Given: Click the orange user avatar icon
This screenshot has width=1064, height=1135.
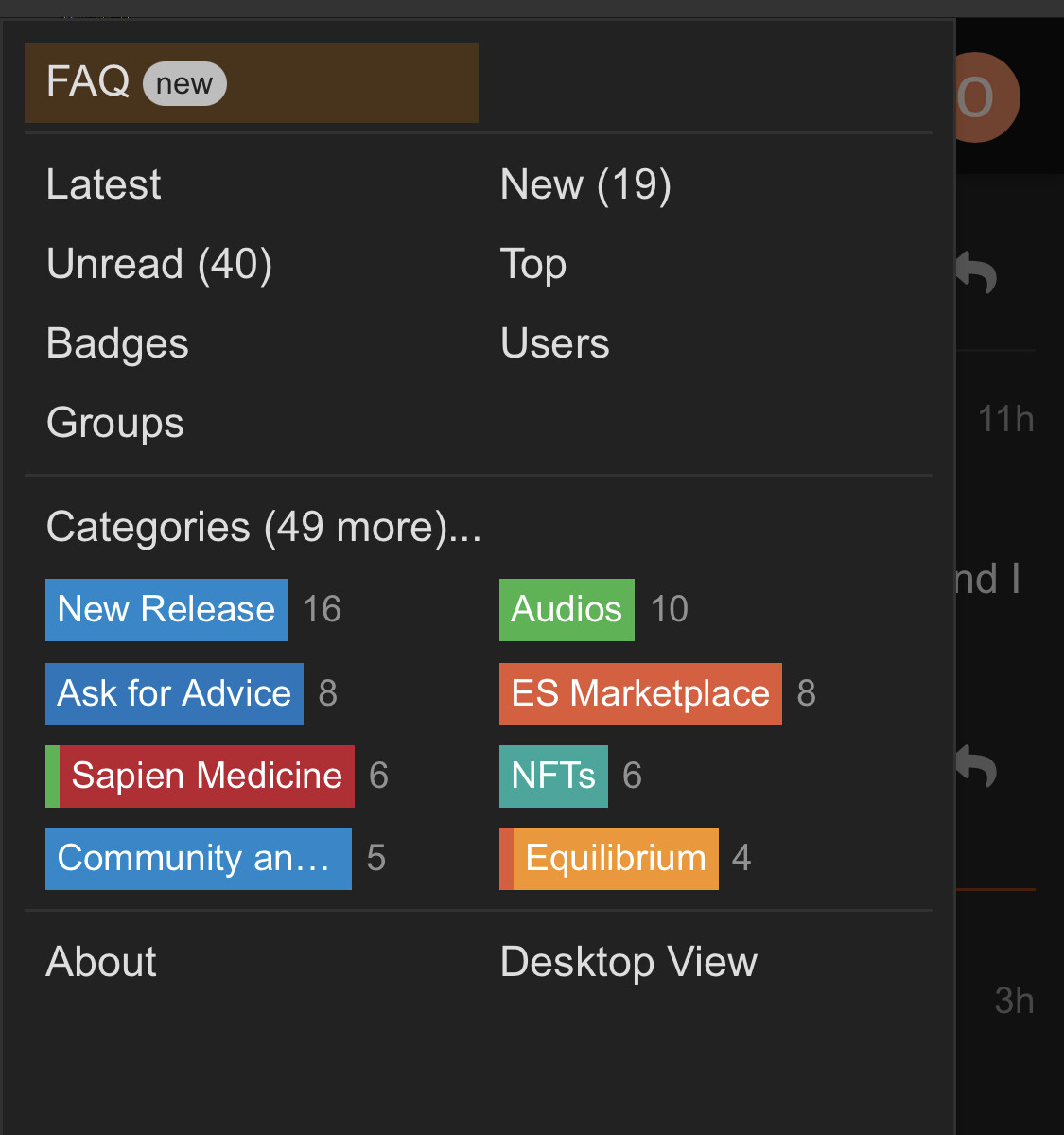Looking at the screenshot, I should 986,97.
